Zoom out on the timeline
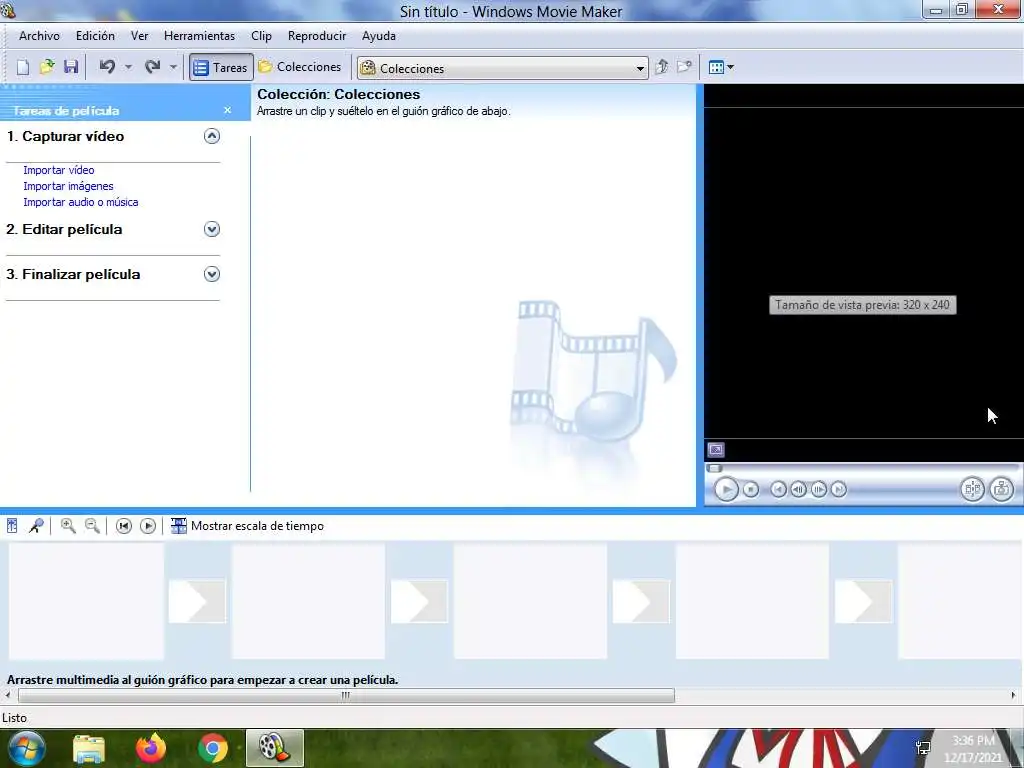Image resolution: width=1024 pixels, height=768 pixels. pos(92,526)
